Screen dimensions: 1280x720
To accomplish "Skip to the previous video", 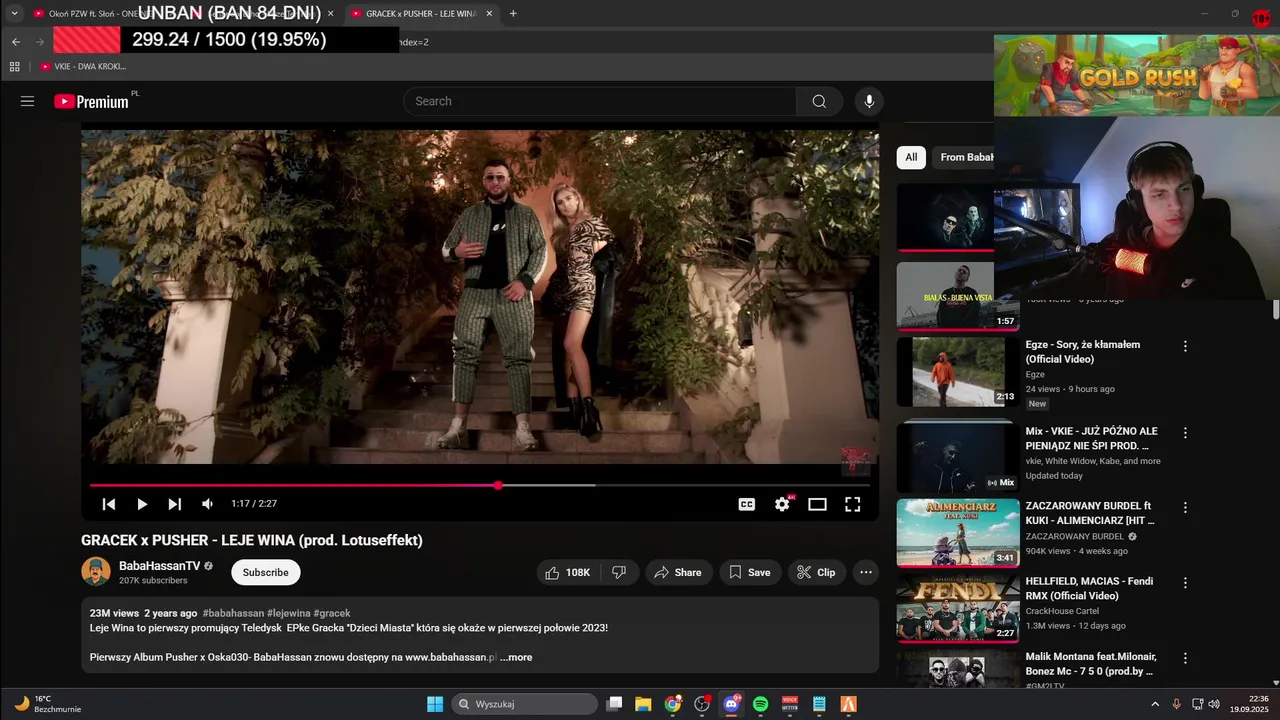I will [x=109, y=504].
